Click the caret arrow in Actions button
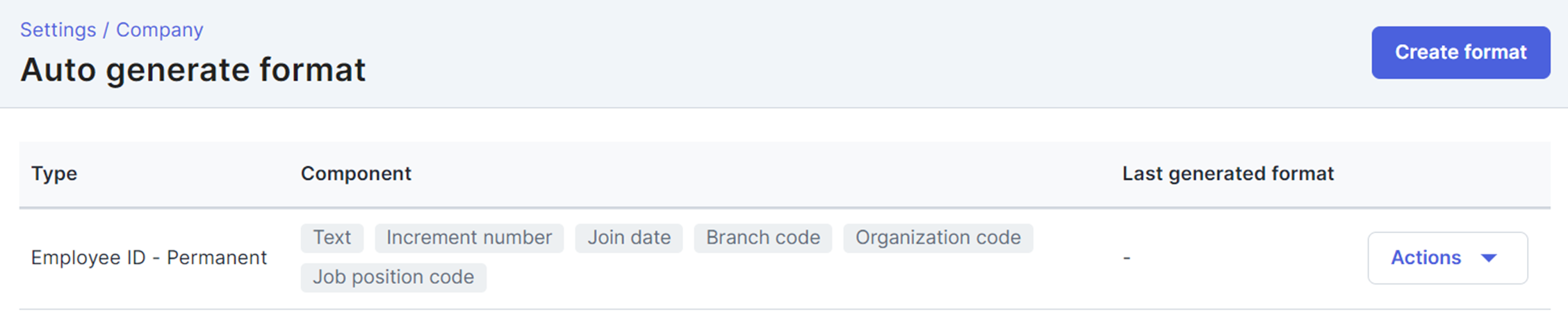Image resolution: width=1568 pixels, height=332 pixels. pos(1489,258)
